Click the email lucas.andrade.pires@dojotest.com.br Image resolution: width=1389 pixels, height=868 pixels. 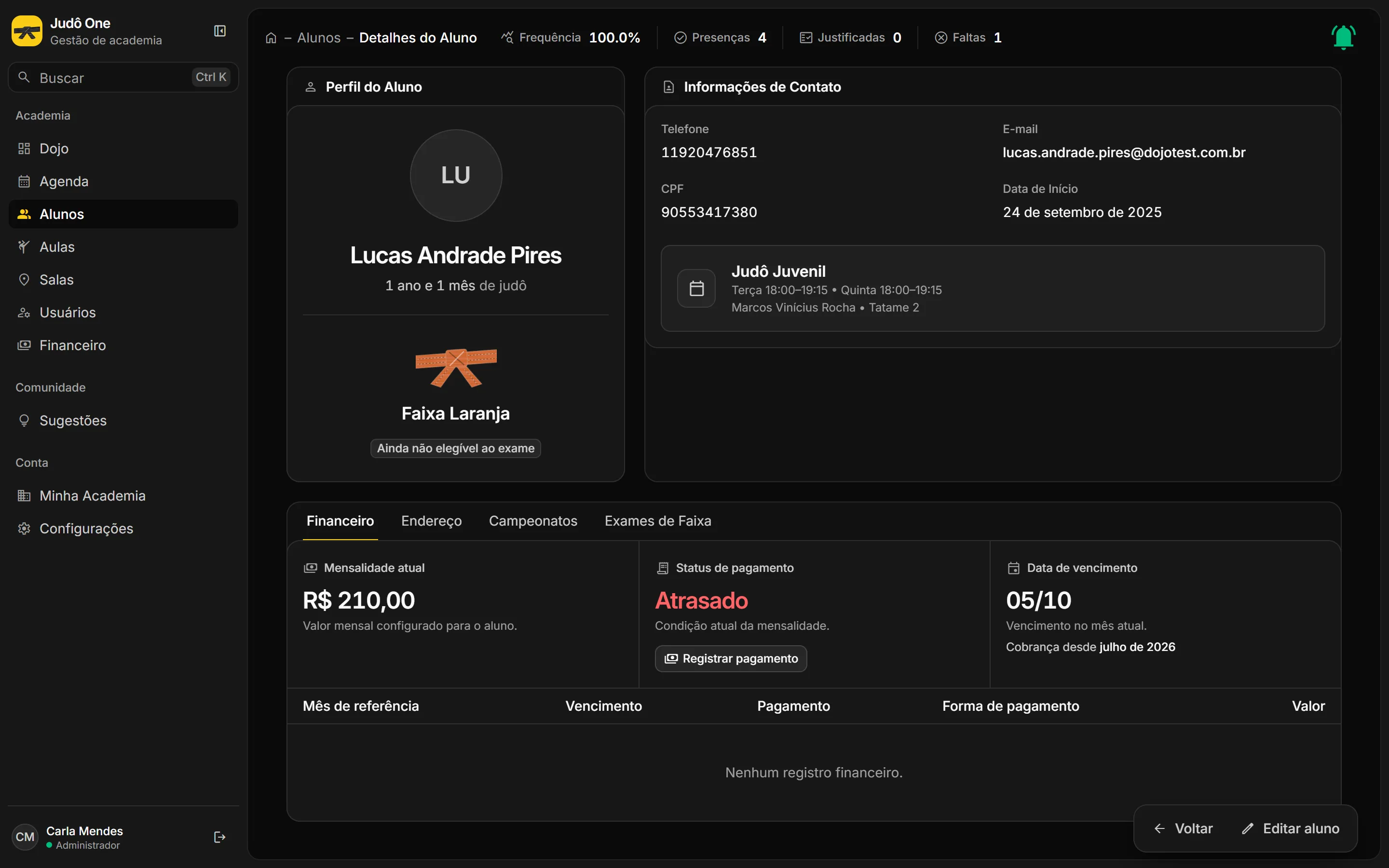(x=1124, y=153)
